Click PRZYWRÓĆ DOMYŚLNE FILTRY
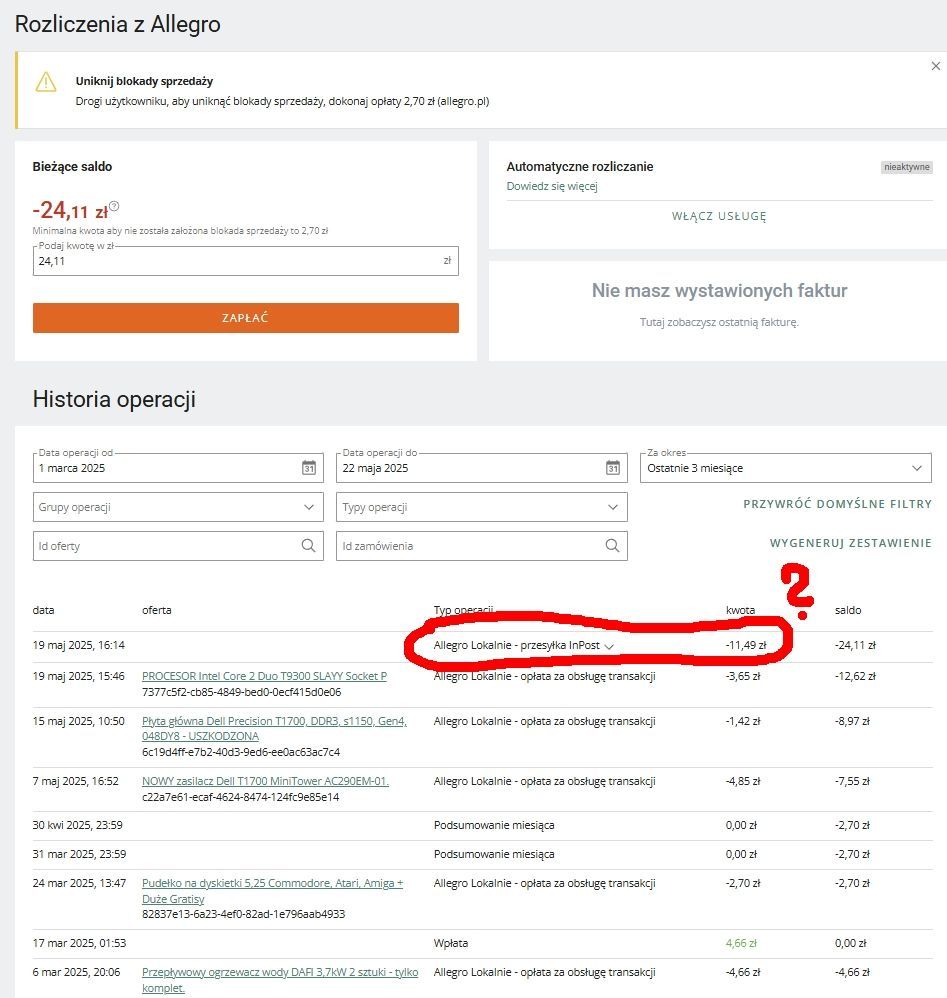Screen dimensions: 947x998 (x=838, y=504)
